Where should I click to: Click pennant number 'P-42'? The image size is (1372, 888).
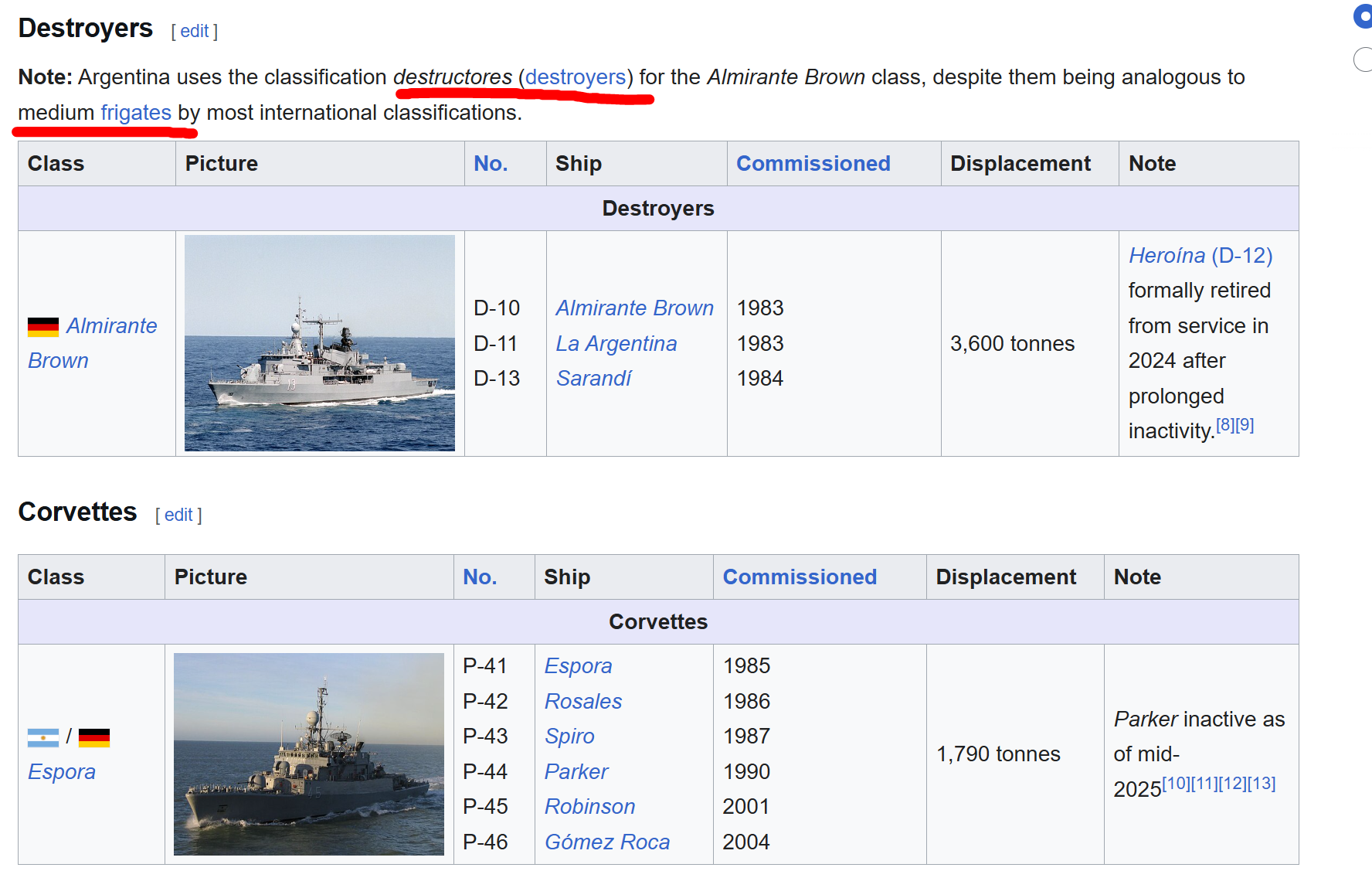pos(485,702)
